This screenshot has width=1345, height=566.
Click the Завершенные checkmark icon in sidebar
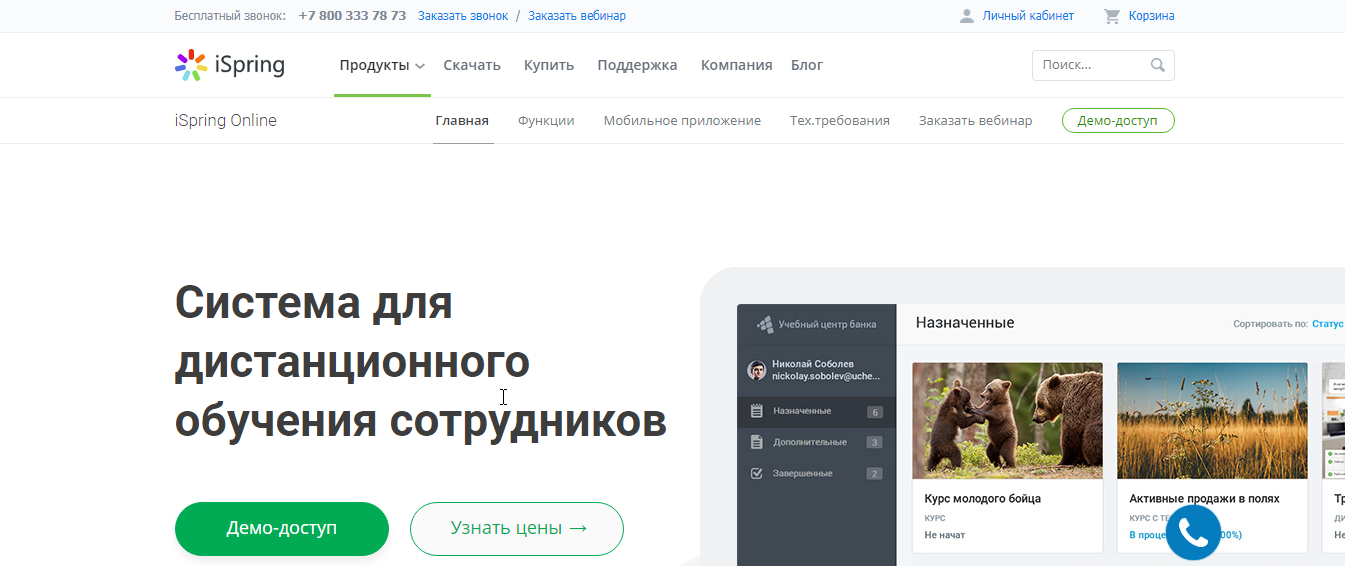pyautogui.click(x=756, y=473)
